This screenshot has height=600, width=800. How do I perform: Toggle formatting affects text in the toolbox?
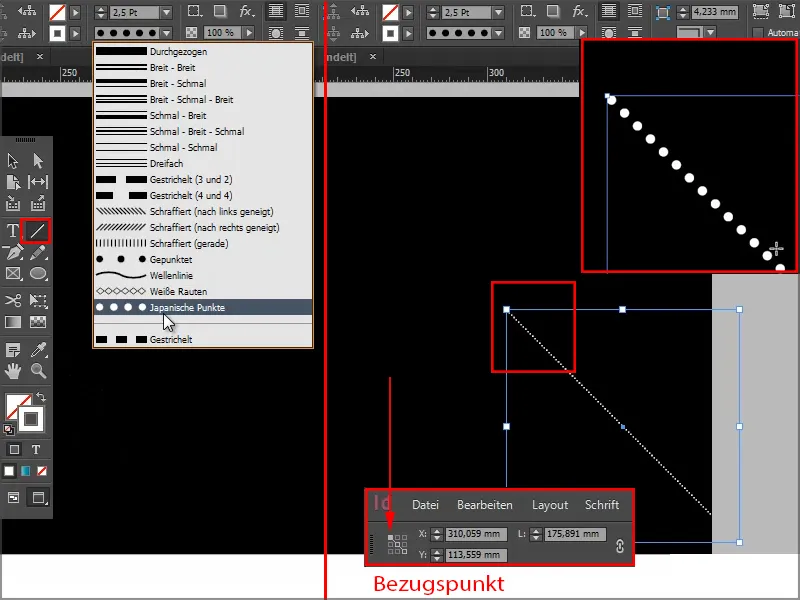pyautogui.click(x=36, y=449)
